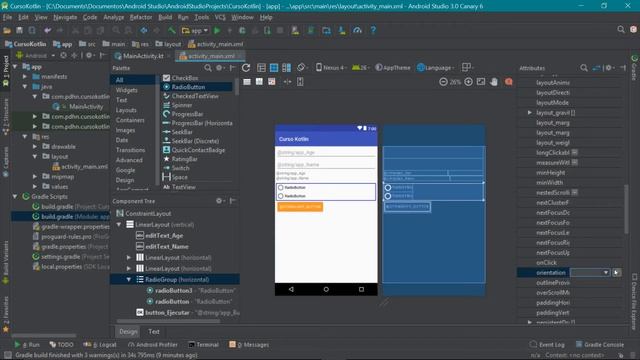Click the Back button in phone preview

click(291, 289)
